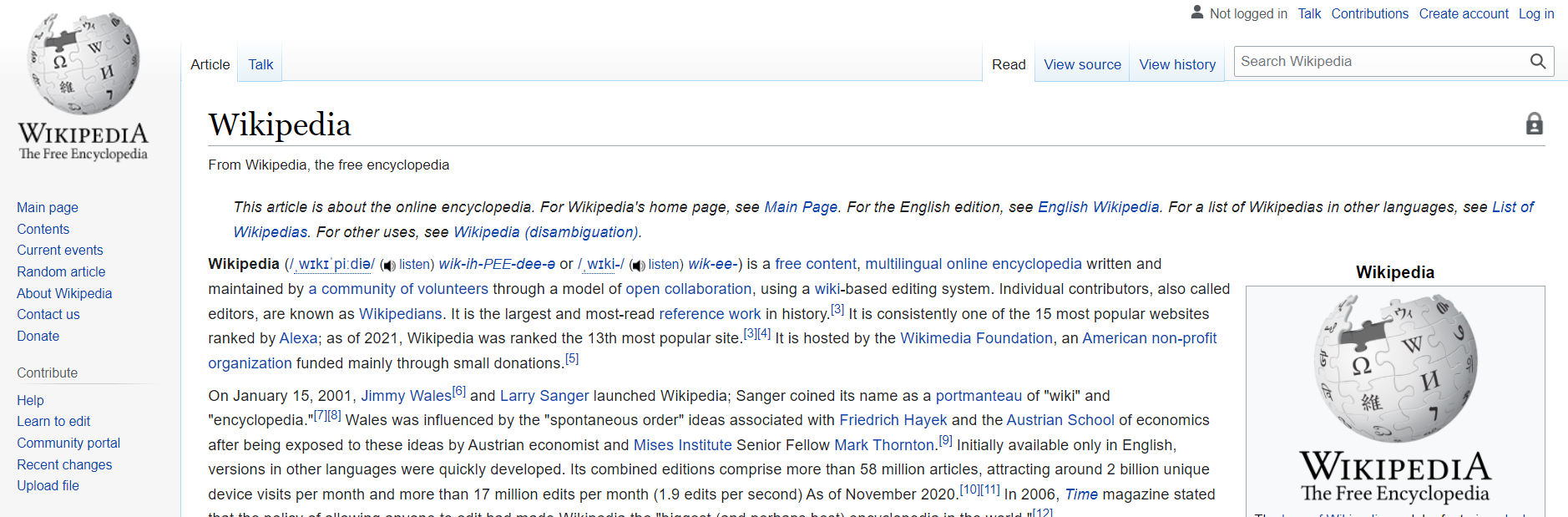
Task: Open the Alexa link
Action: point(298,338)
